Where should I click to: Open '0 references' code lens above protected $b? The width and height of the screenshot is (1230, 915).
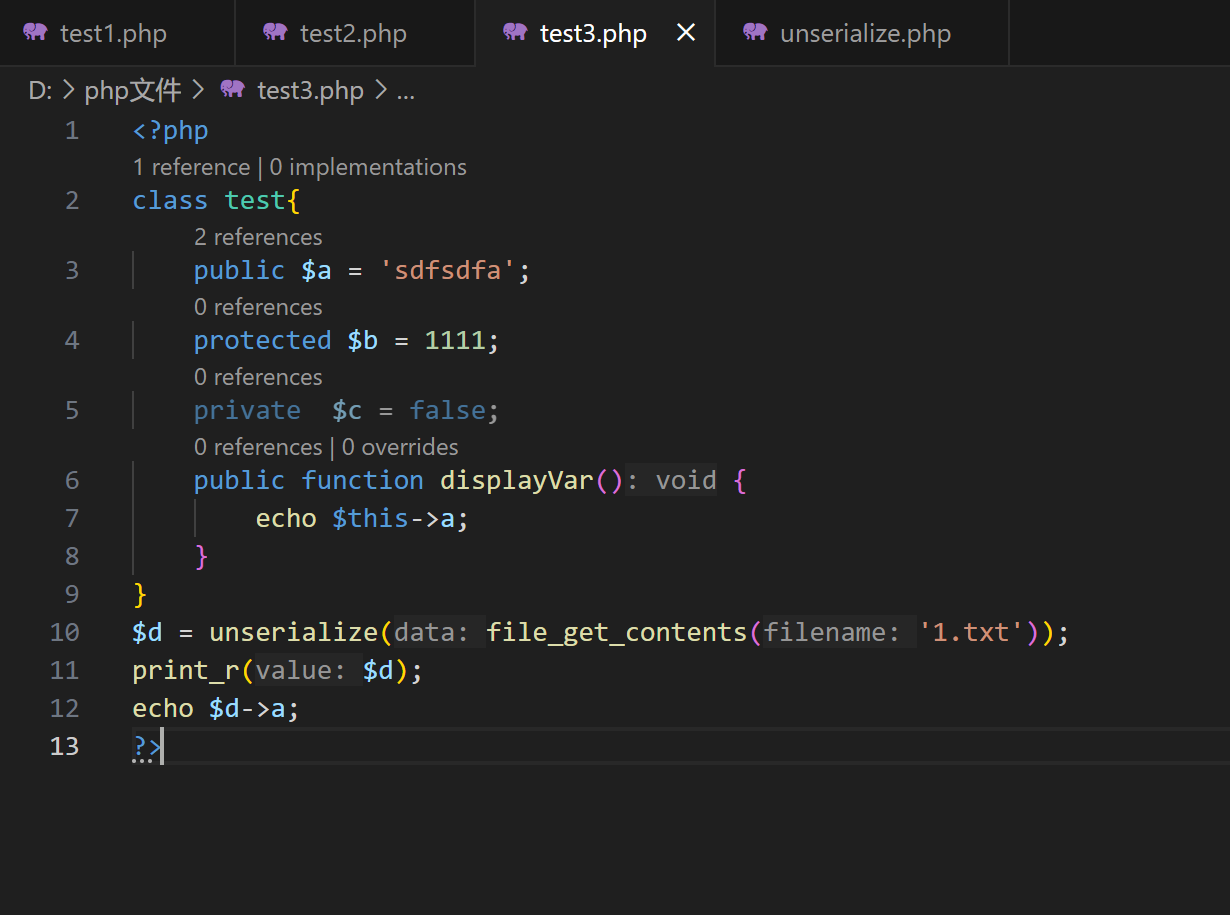(258, 307)
